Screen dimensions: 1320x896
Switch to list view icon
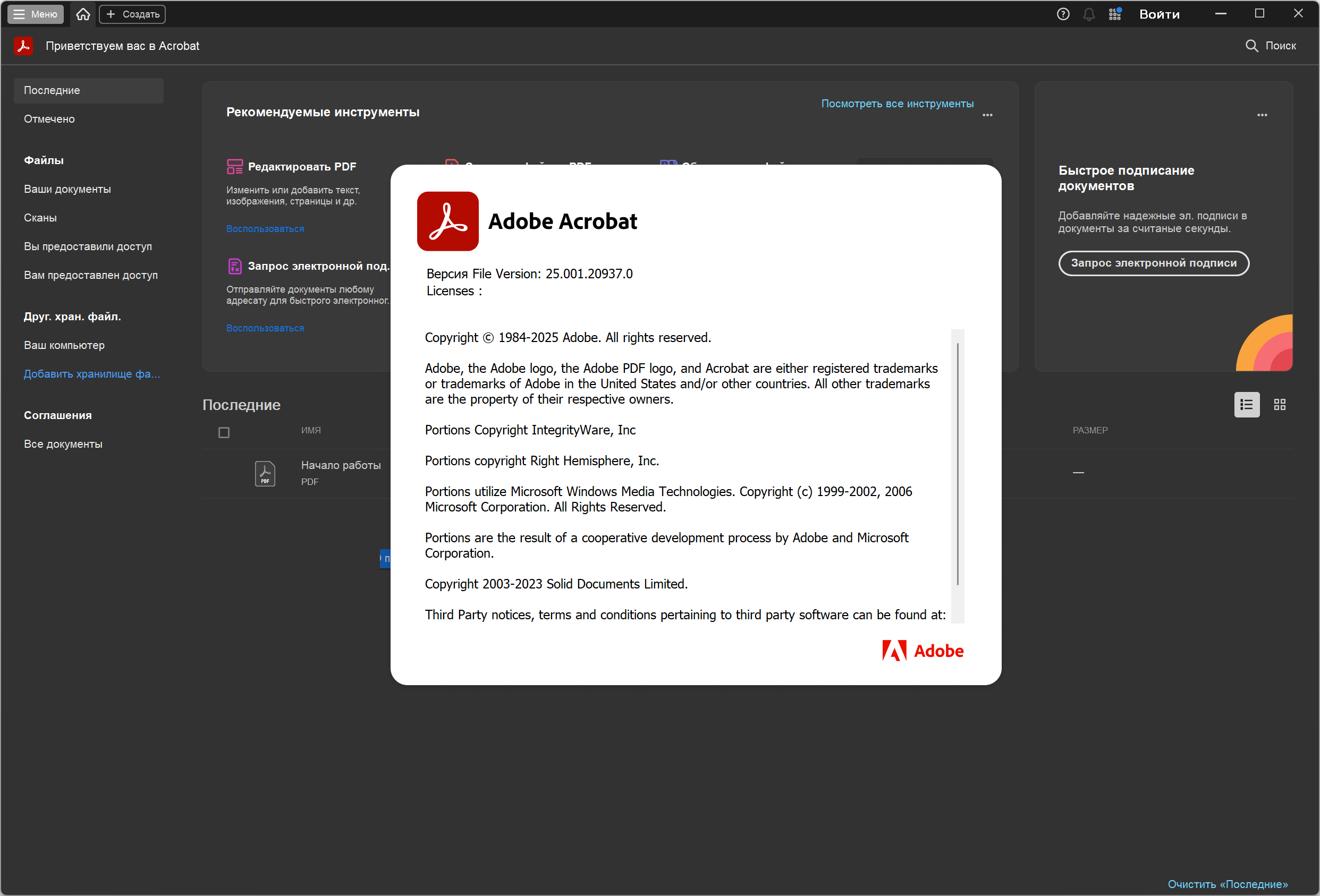point(1246,404)
